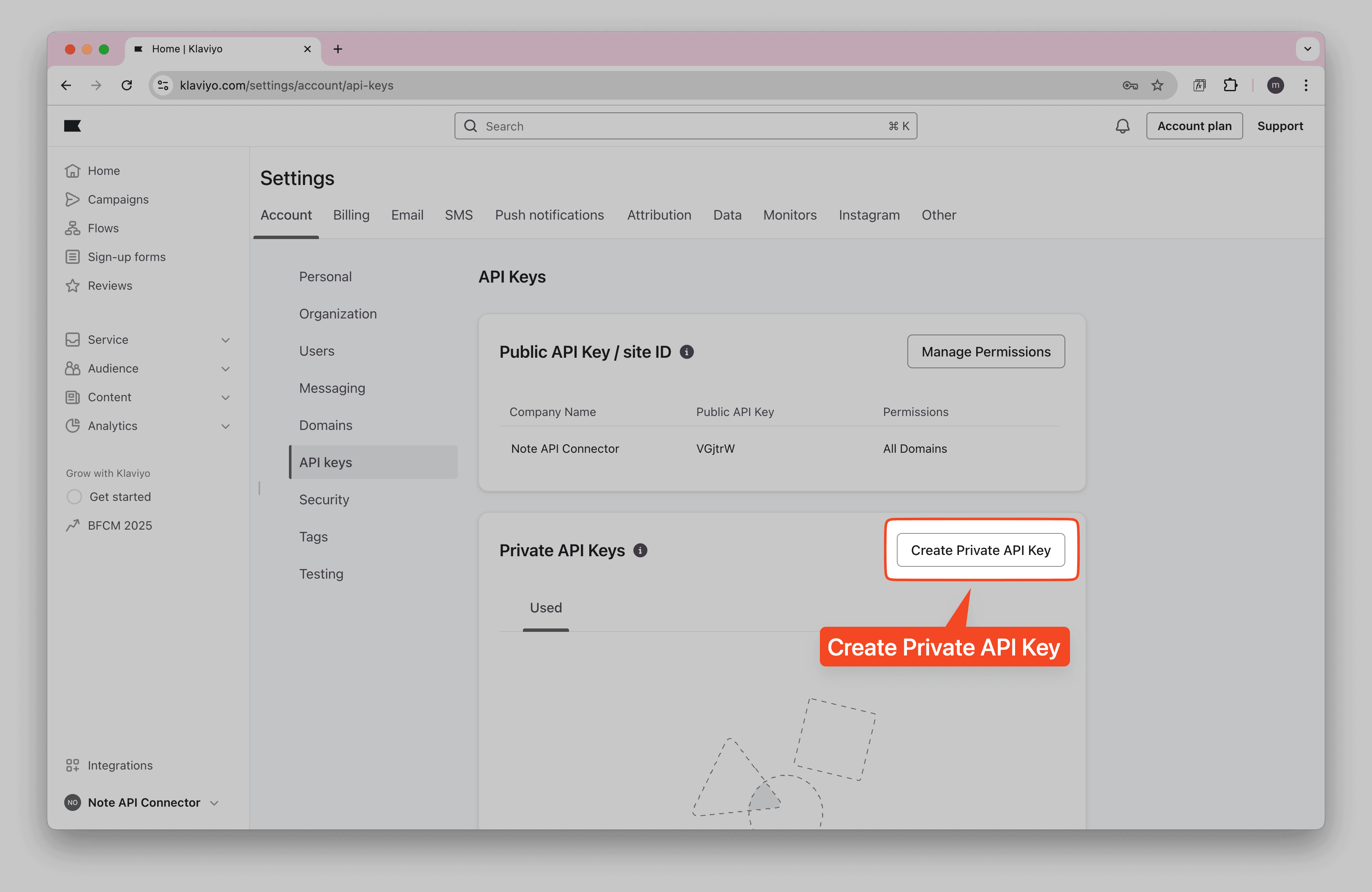Click the Content document icon
The height and width of the screenshot is (892, 1372).
[73, 397]
